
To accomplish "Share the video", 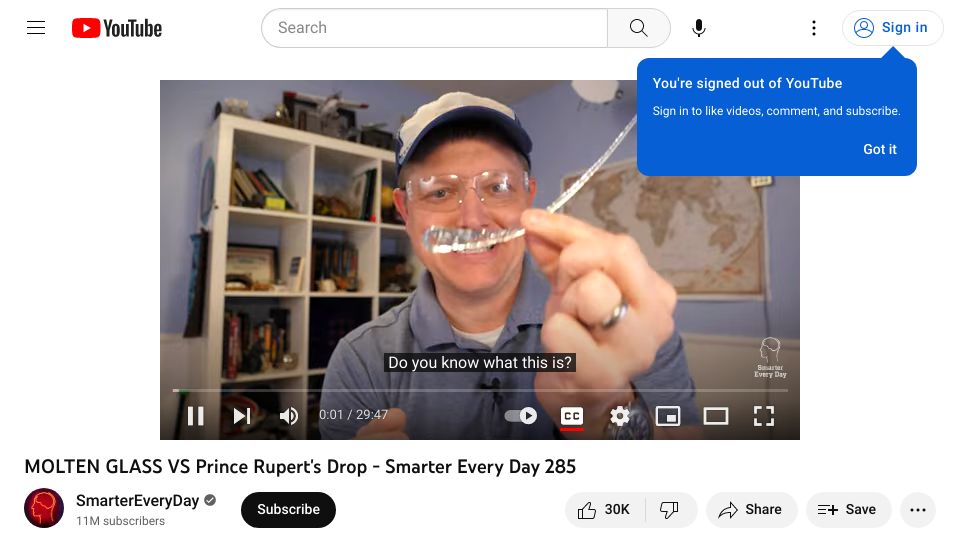I will click(x=751, y=509).
